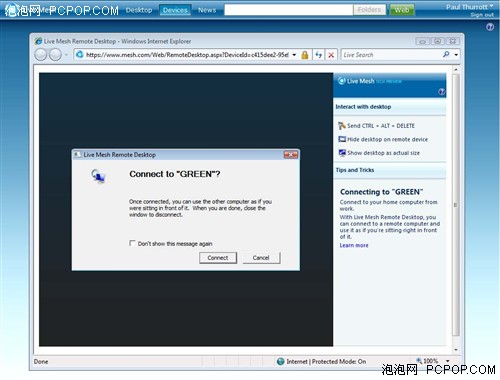Show desktop as actual size
The height and width of the screenshot is (380, 500).
(383, 153)
